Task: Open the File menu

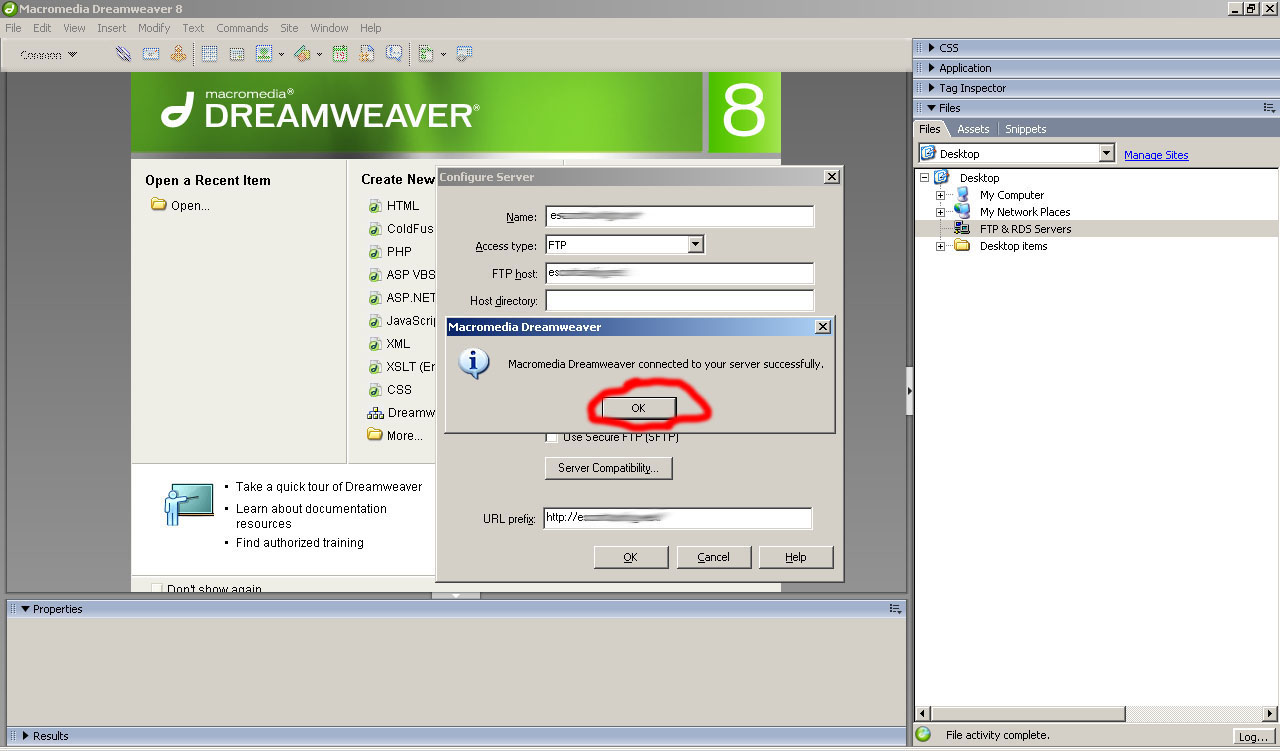Action: point(13,28)
